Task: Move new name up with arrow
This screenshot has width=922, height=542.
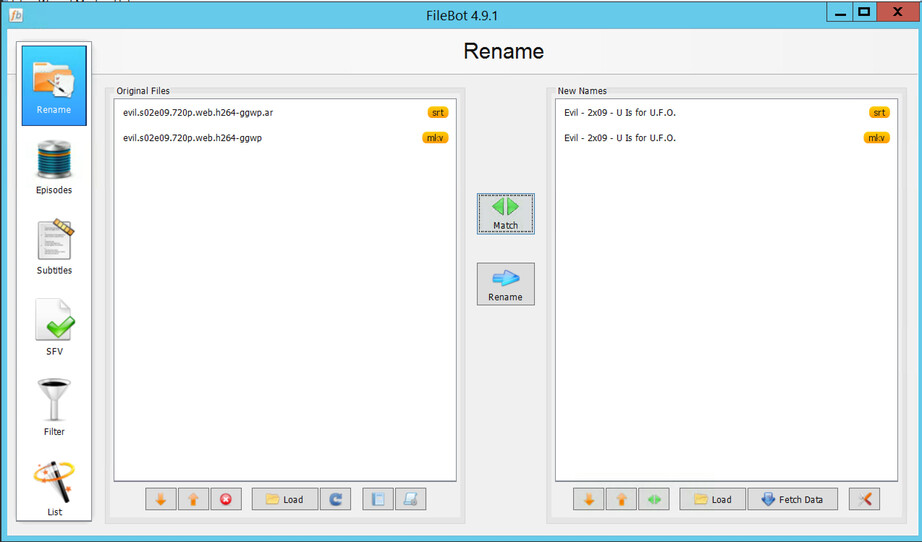Action: 622,500
